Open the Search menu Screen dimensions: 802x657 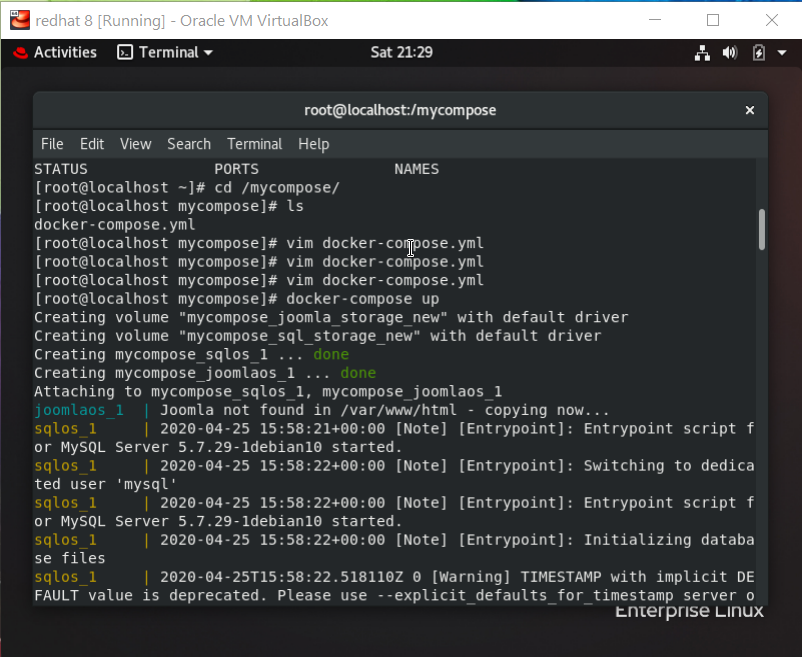tap(189, 144)
